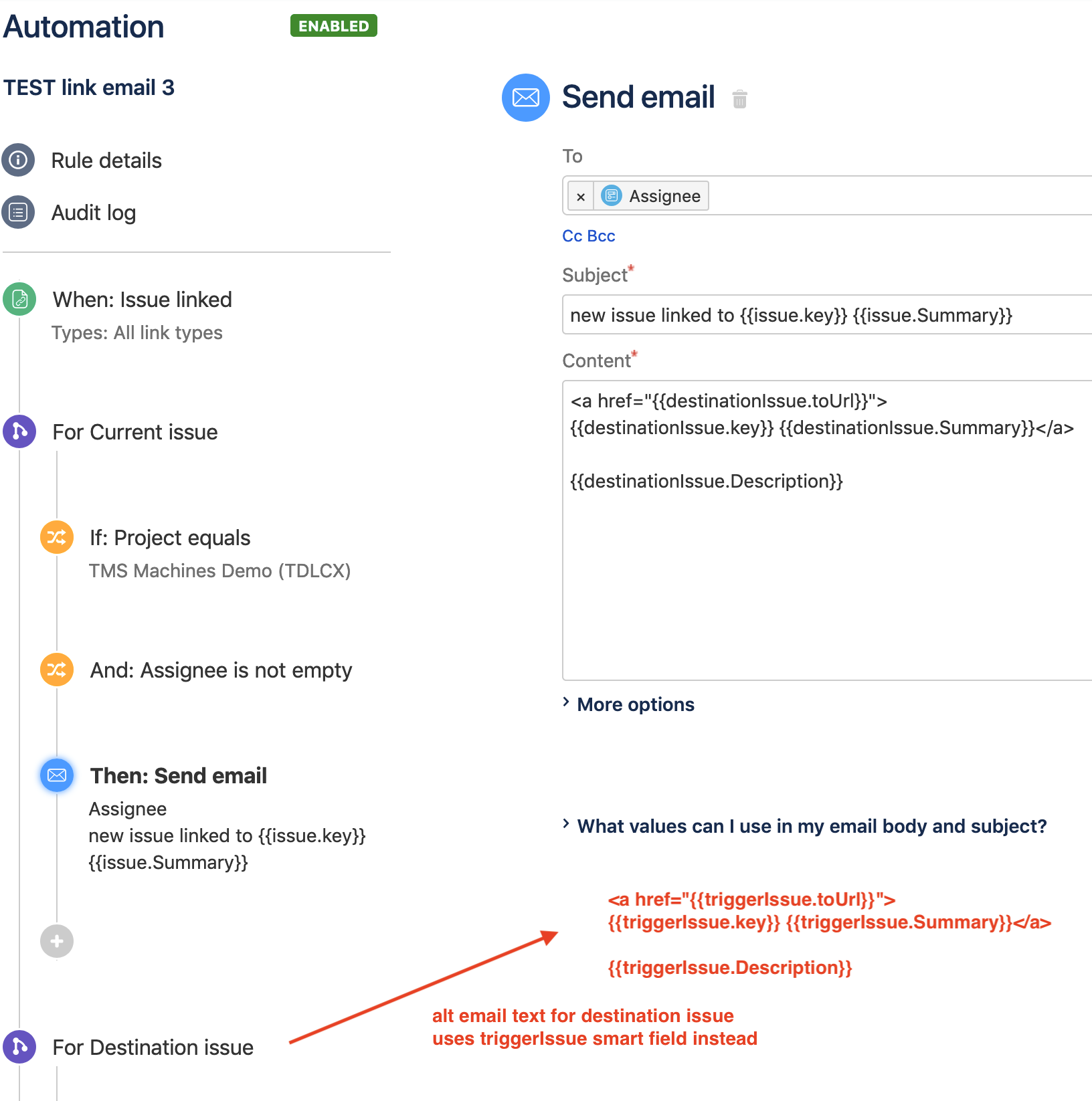Click the blue Then Send email envelope icon
Image resolution: width=1092 pixels, height=1101 pixels.
(57, 775)
